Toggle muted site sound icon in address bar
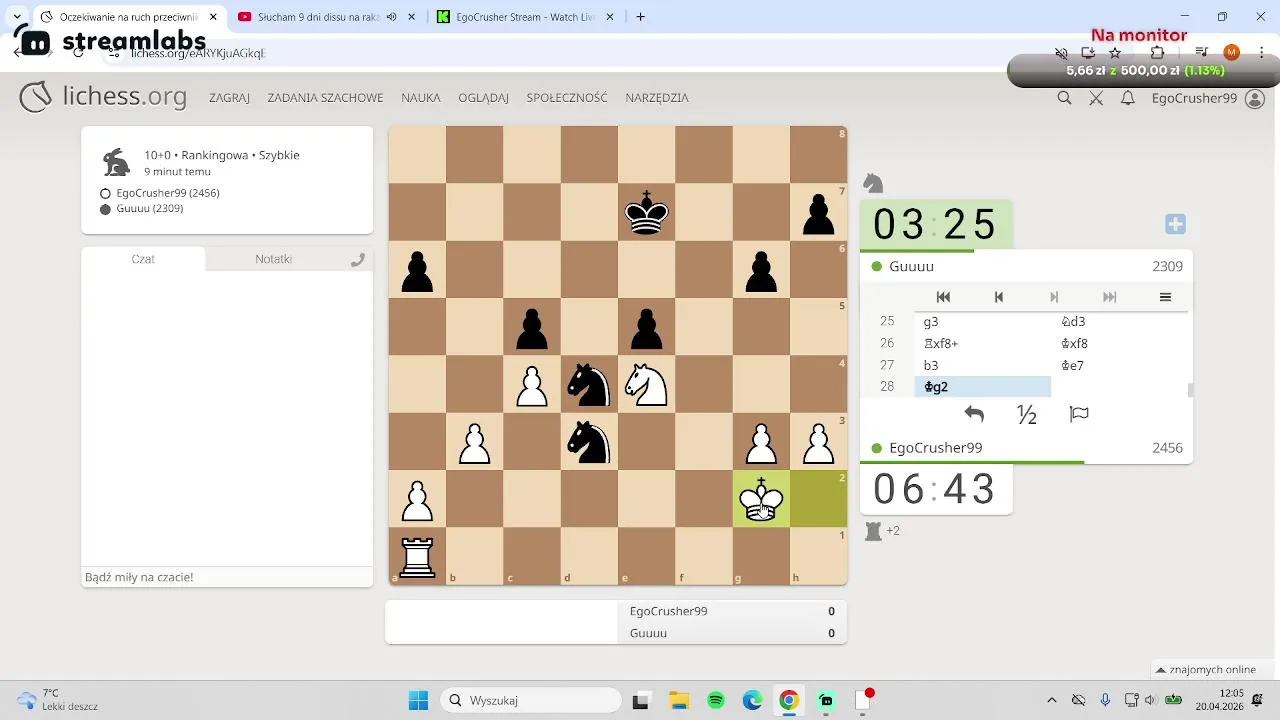This screenshot has height=720, width=1280. (1061, 53)
